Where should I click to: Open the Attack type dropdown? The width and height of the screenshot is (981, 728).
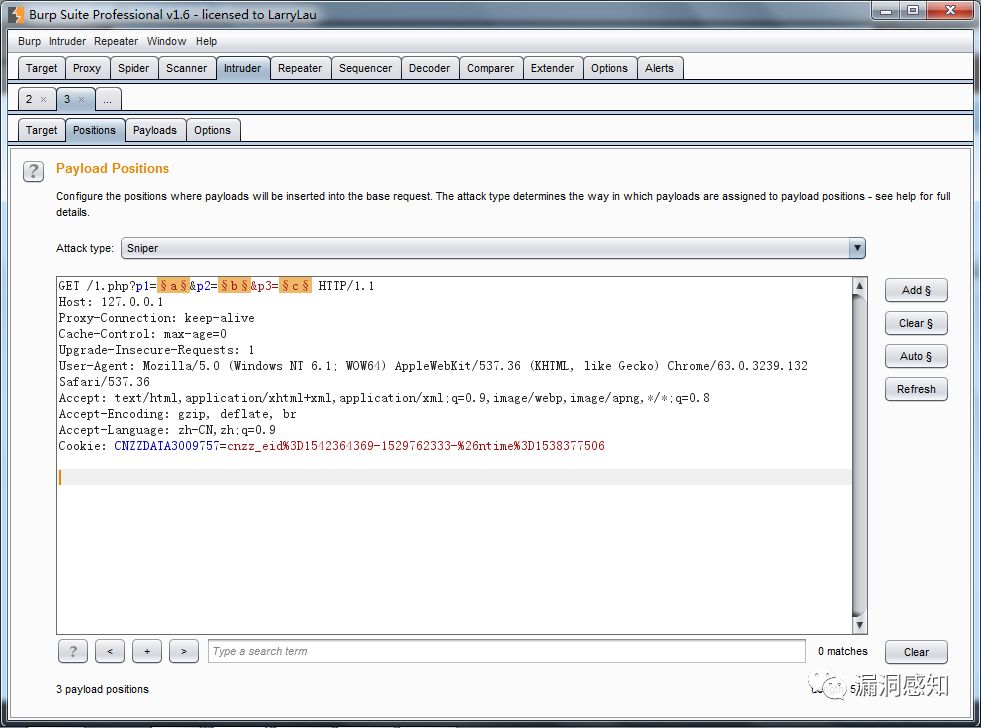493,248
